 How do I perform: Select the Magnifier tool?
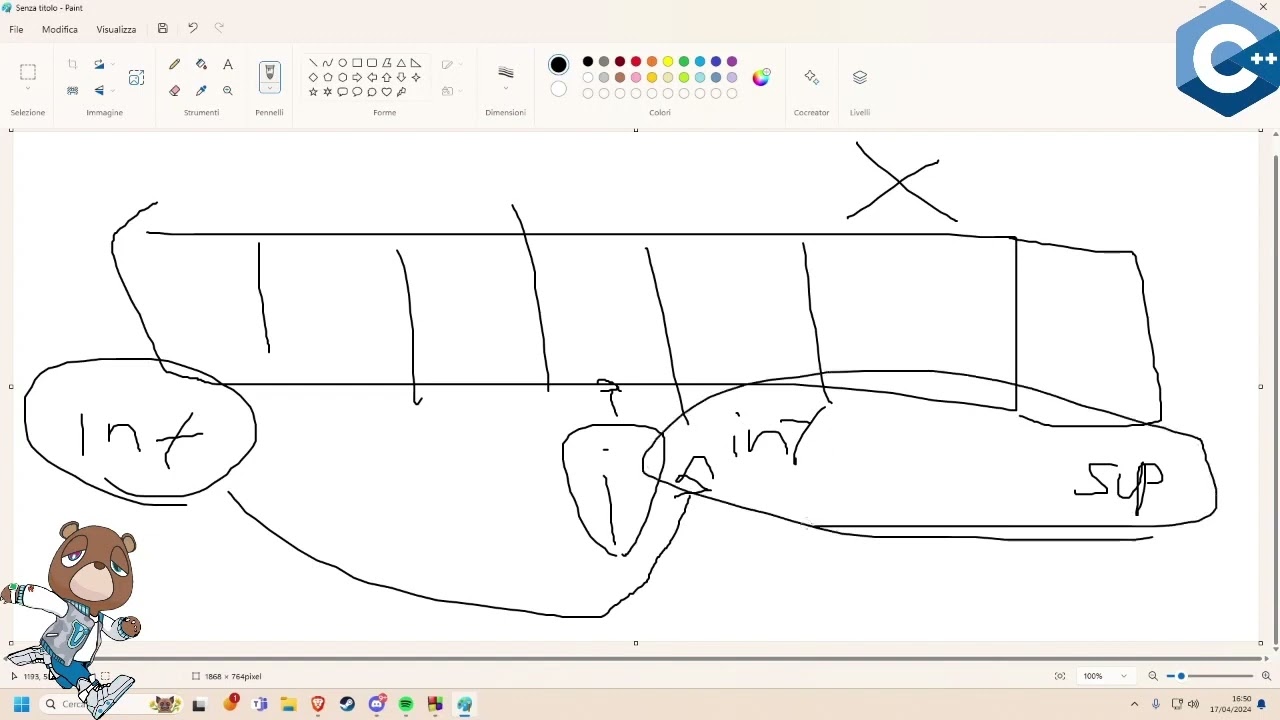(x=228, y=90)
